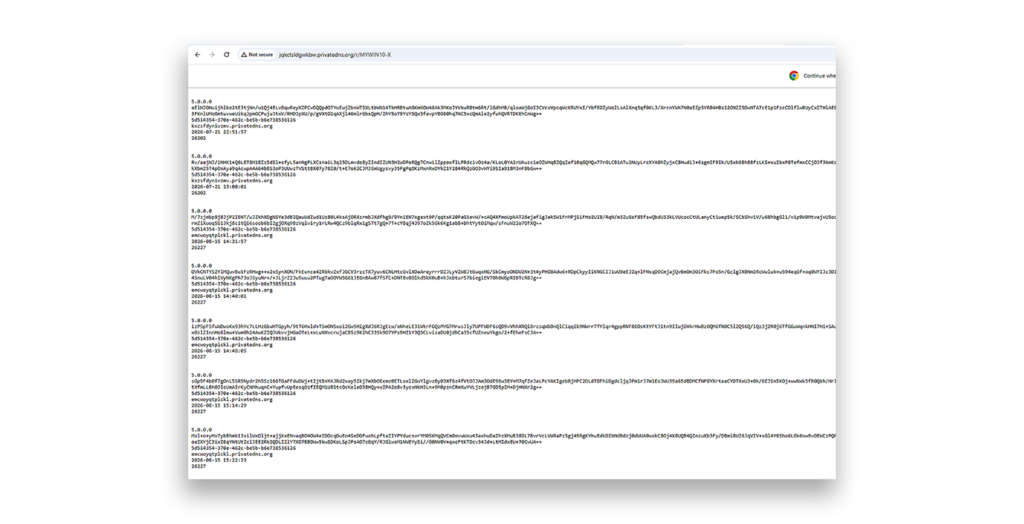Select timestamp 2026-08-15 14:40:01
The width and height of the screenshot is (1024, 524).
[x=219, y=296]
